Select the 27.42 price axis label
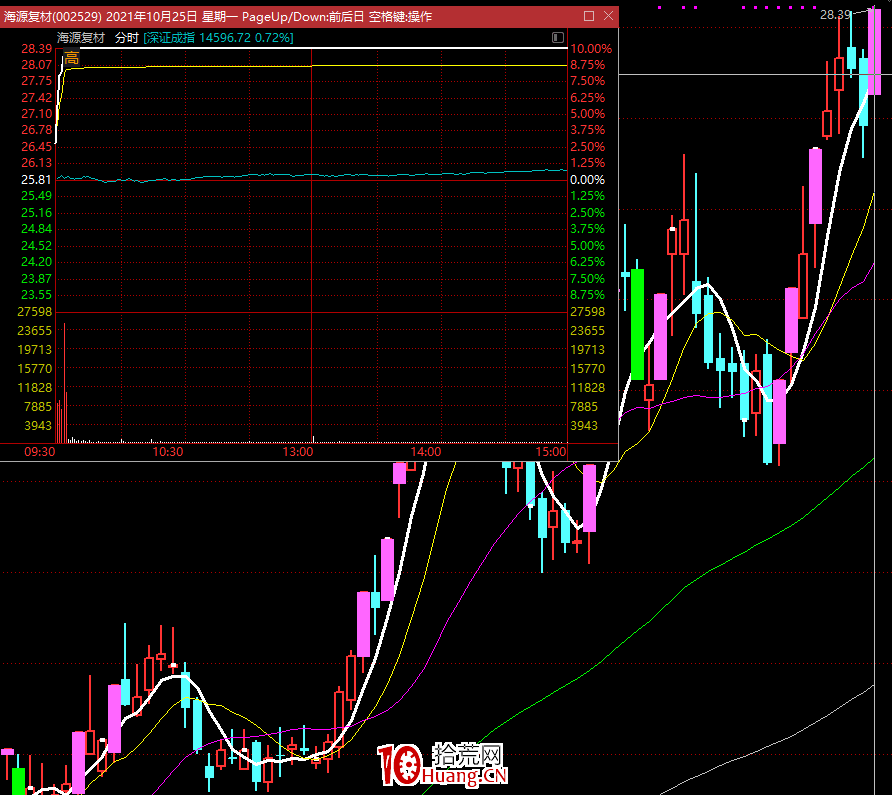Screen dimensions: 892x795 coord(36,98)
